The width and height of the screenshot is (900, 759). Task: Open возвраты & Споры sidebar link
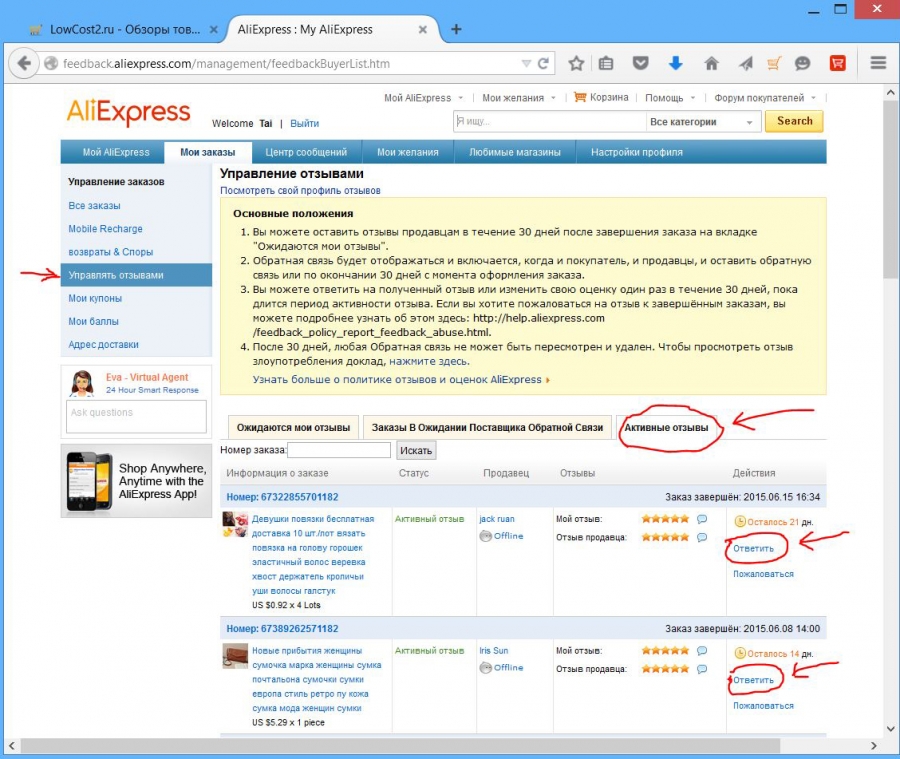(x=111, y=252)
